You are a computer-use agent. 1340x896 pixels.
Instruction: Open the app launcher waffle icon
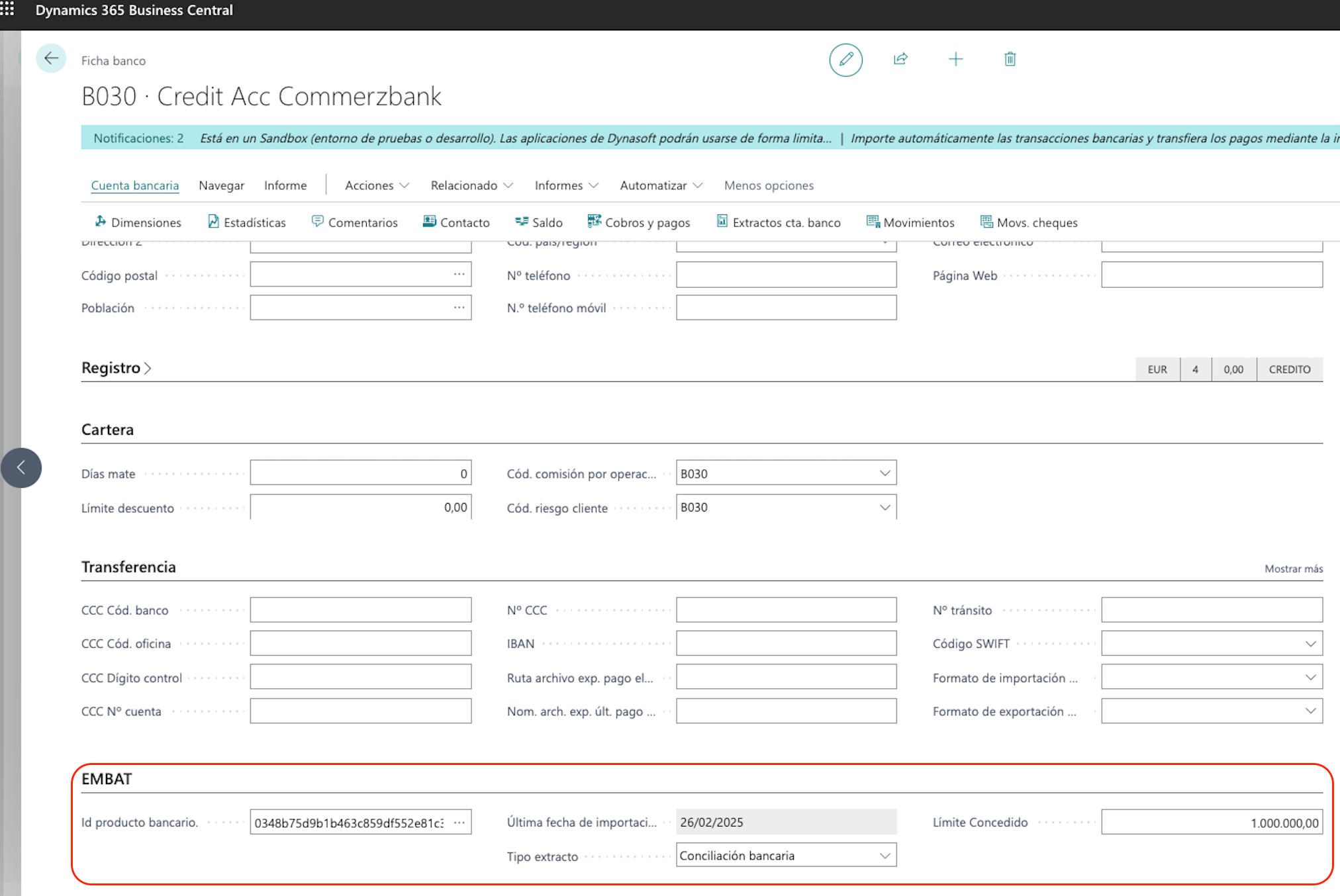7,9
